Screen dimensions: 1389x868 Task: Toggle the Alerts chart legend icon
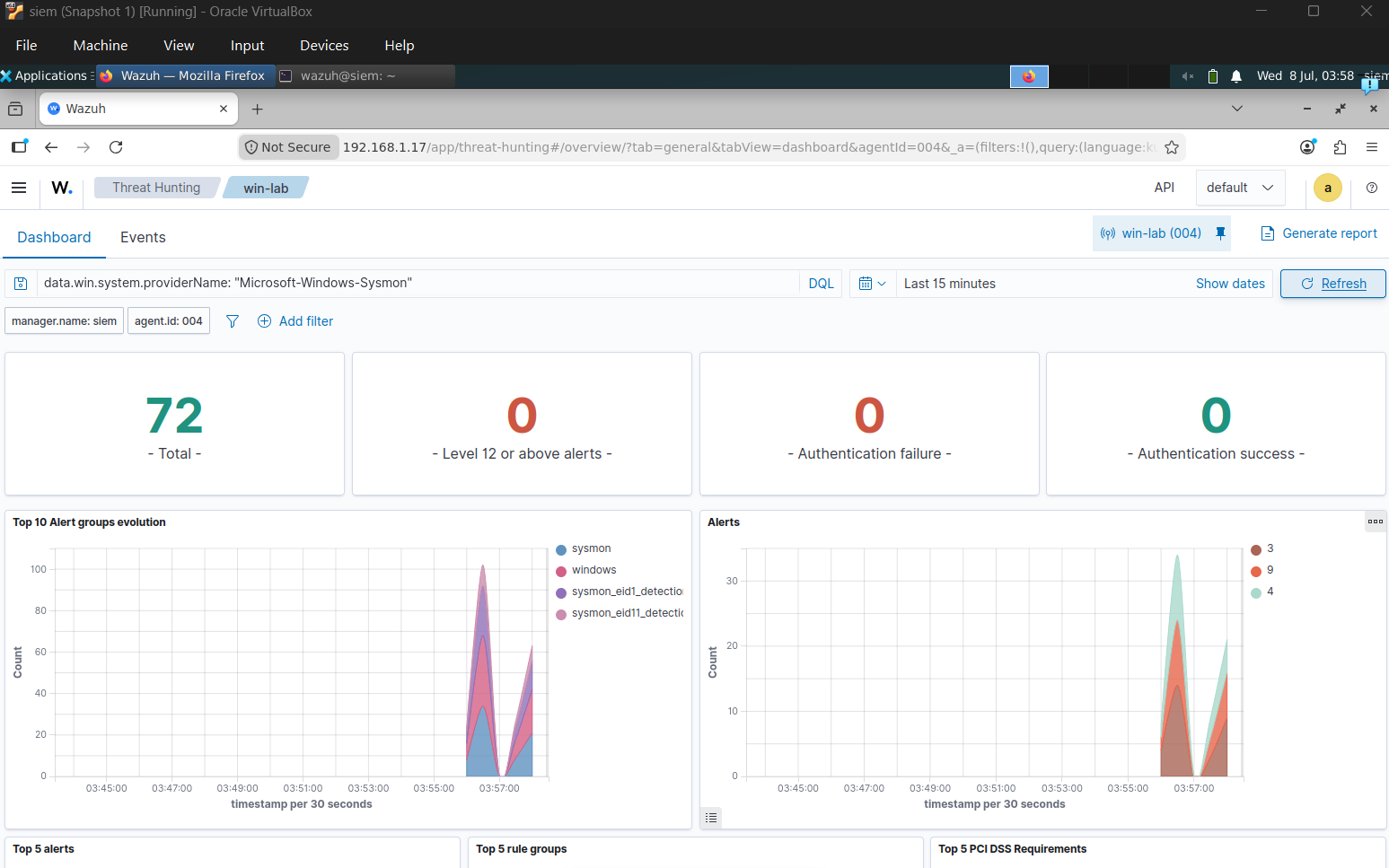point(712,818)
